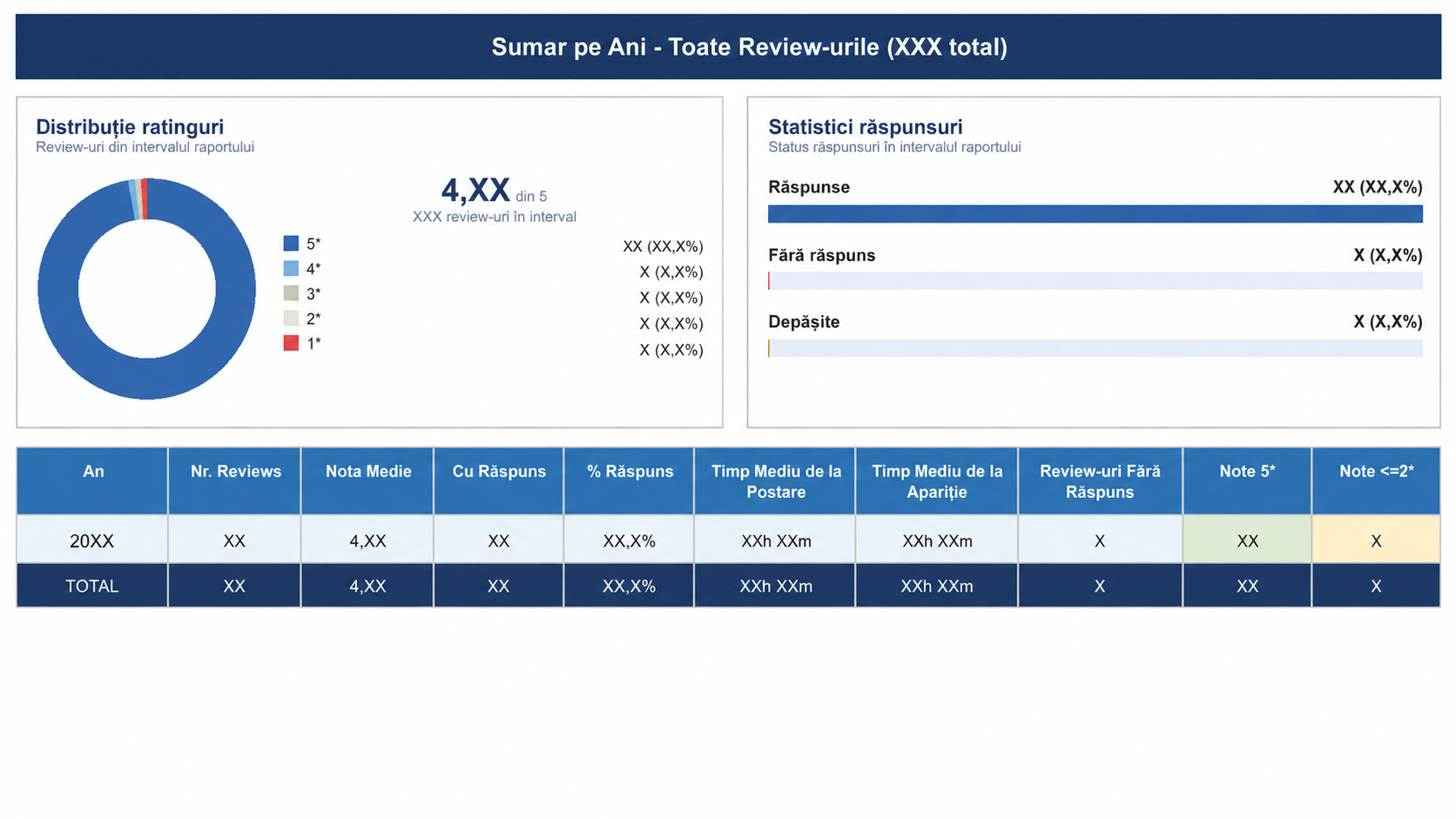The image size is (1456, 819).
Task: Click the green Note 5* cell in 20XX row
Action: [x=1247, y=540]
